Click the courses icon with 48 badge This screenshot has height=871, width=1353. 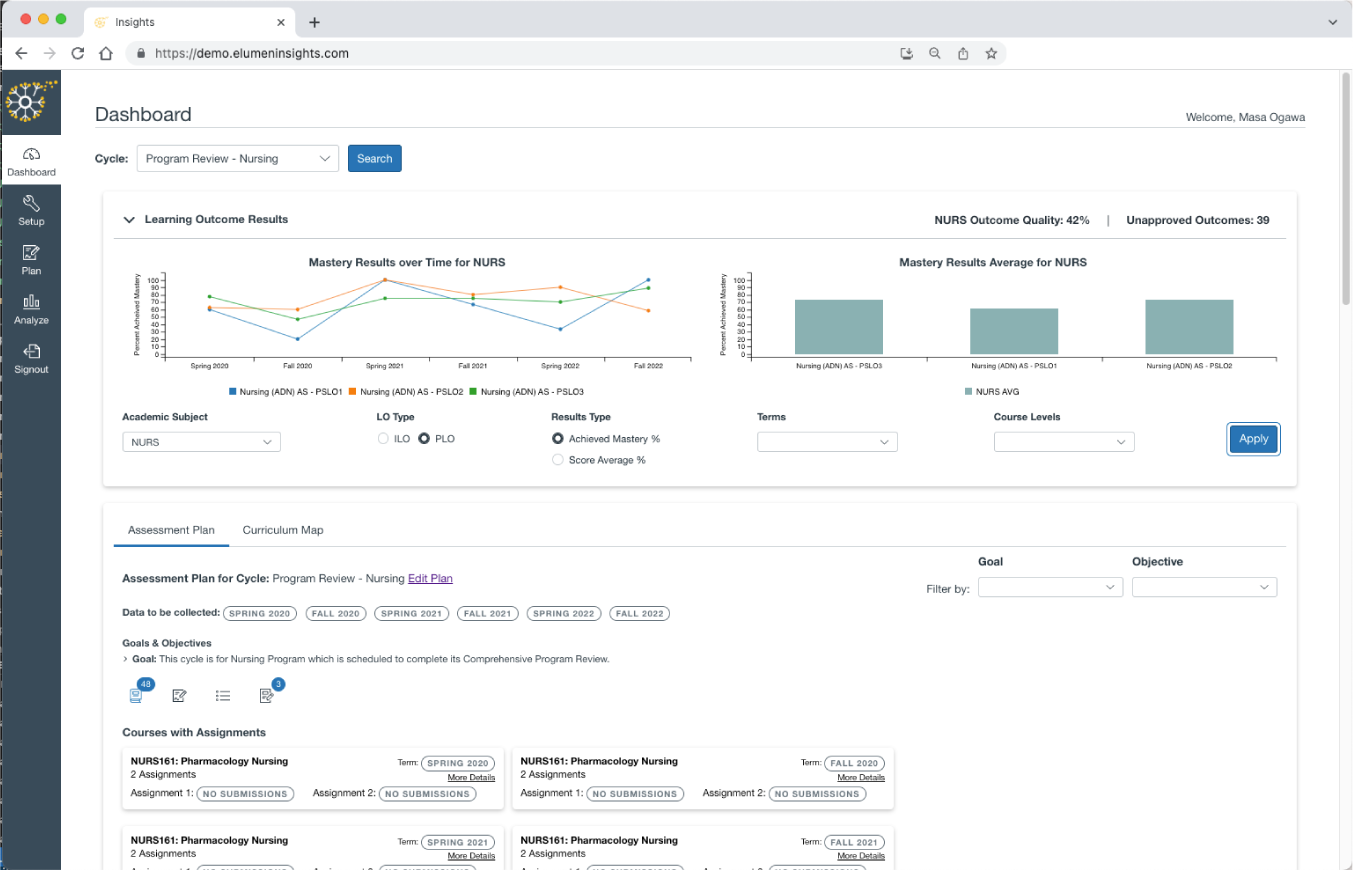coord(135,695)
